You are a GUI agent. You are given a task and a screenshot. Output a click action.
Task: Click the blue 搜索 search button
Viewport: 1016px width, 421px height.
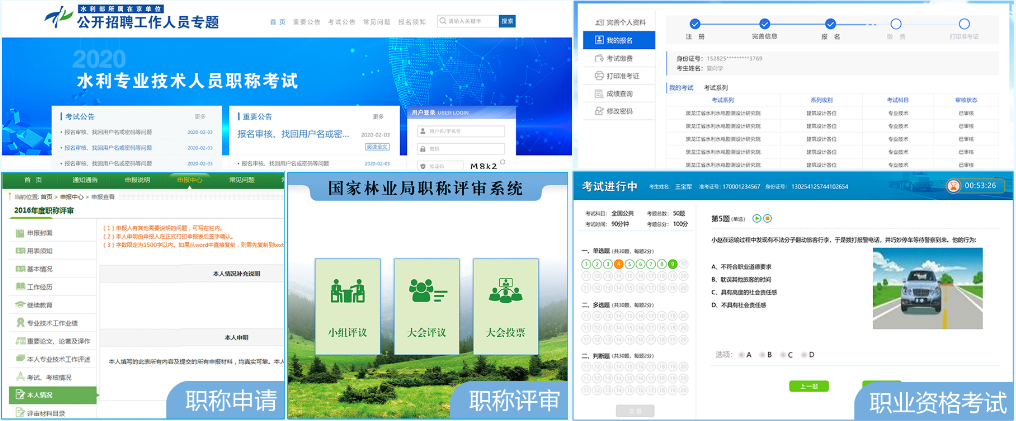tap(507, 20)
